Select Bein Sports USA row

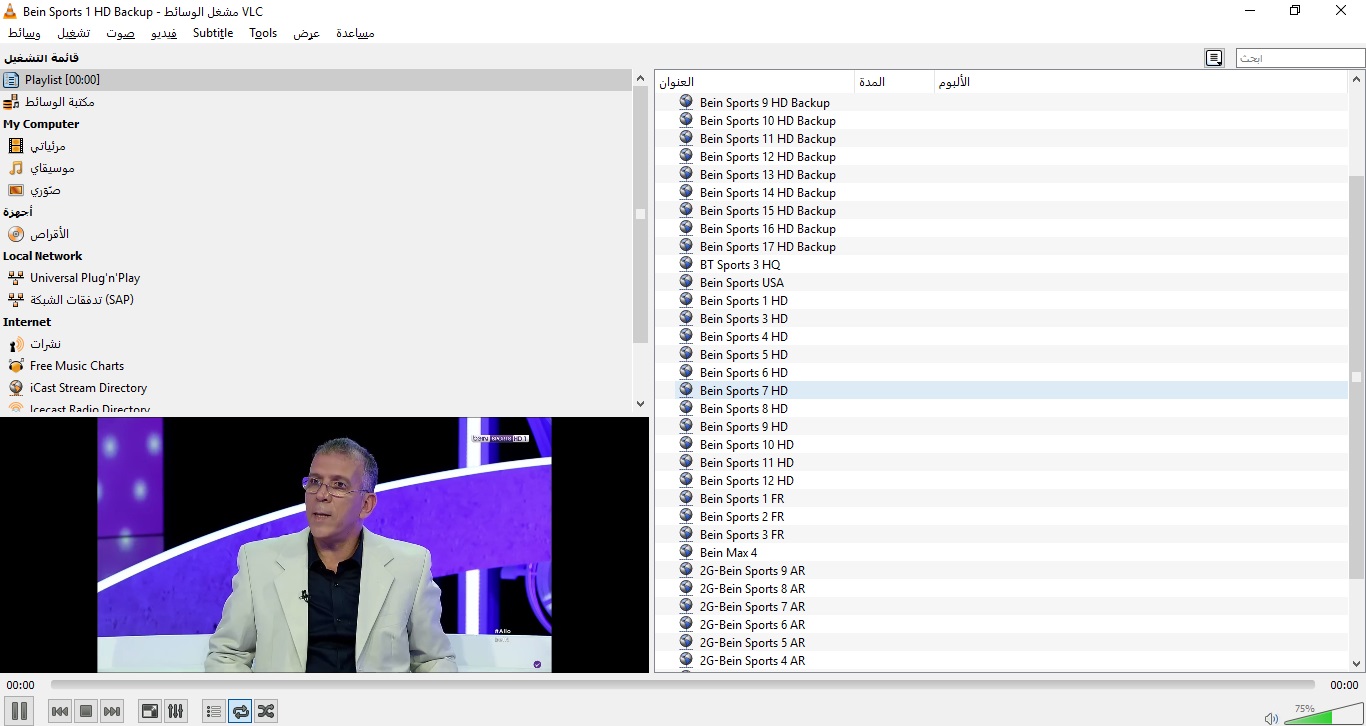click(1002, 283)
